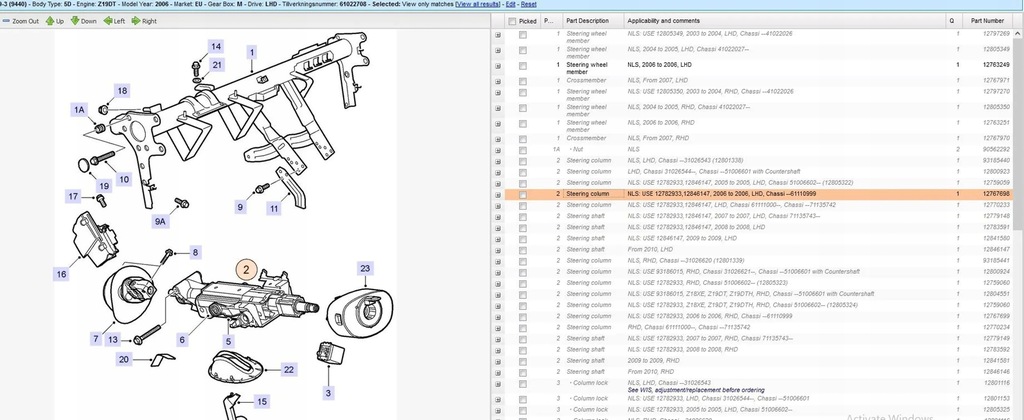The image size is (1024, 420).
Task: Click the Zoom Out tool
Action: tap(21, 21)
